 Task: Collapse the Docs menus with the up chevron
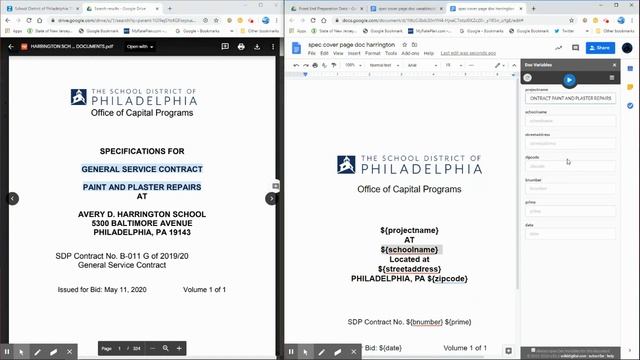click(x=514, y=65)
